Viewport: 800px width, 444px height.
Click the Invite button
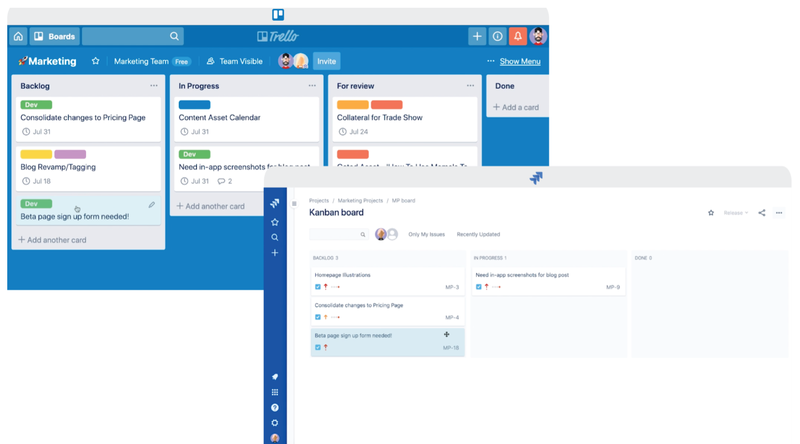pyautogui.click(x=327, y=61)
